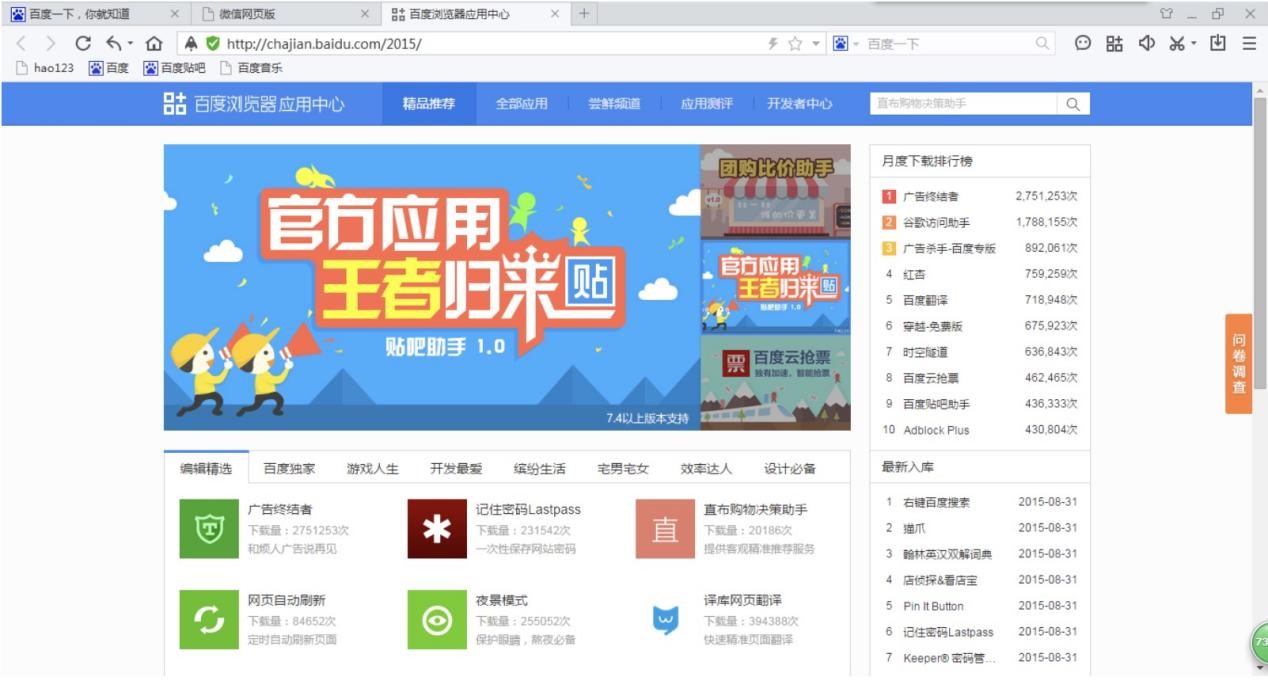Click the 百度浏览器应用中心 logo
The height and width of the screenshot is (692, 1268).
coord(254,104)
